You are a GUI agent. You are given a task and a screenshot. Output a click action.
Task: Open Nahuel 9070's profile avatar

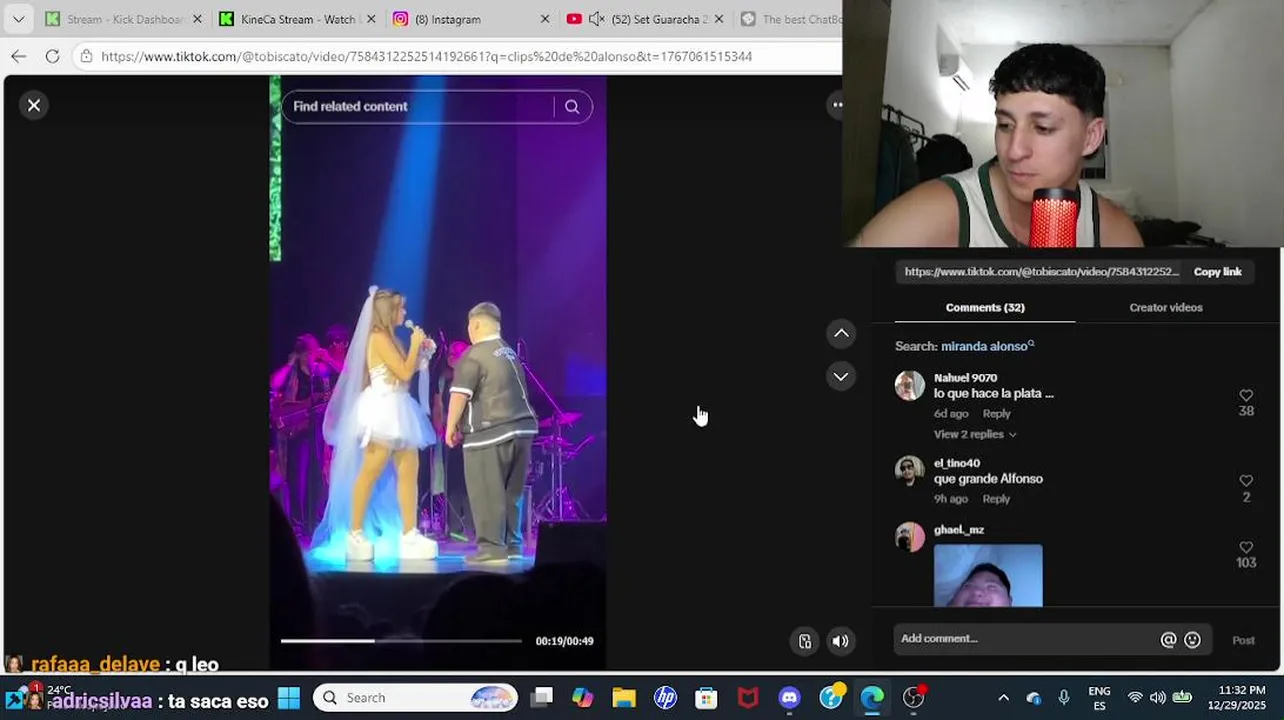click(x=910, y=386)
